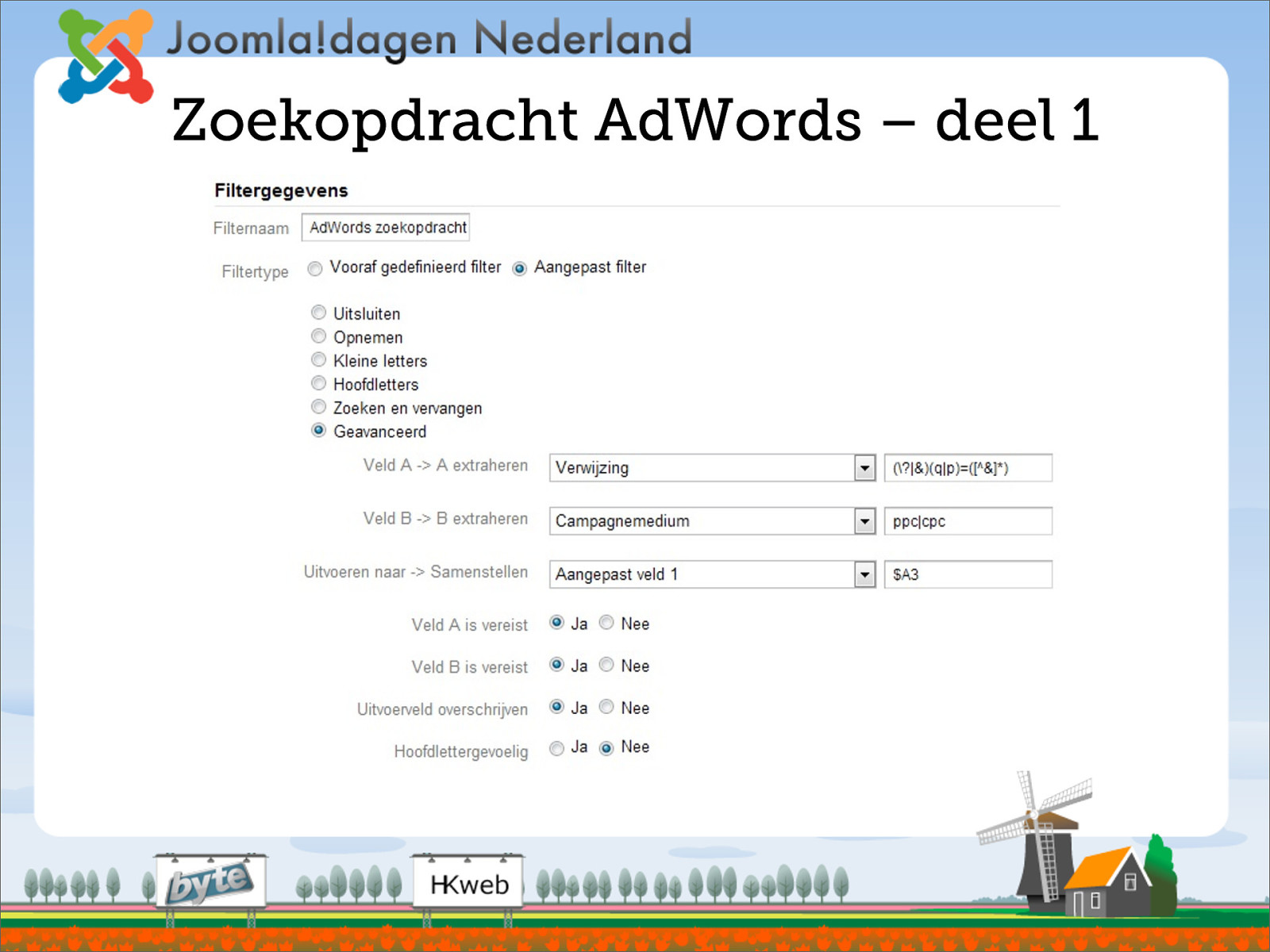Click the Joomla!dagen Nederland header text
The image size is (1270, 952).
429,39
